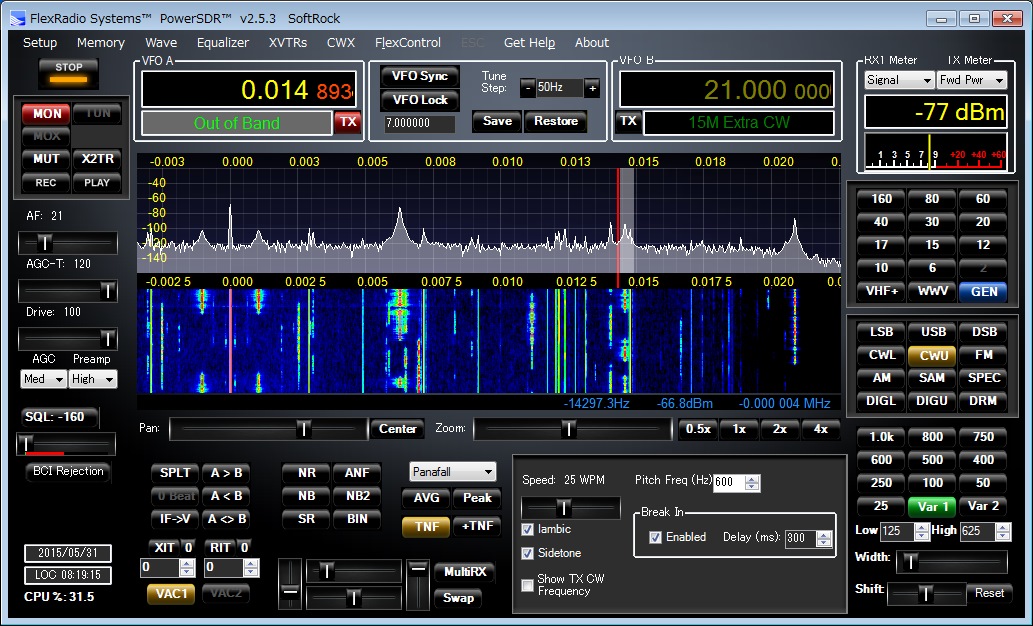The image size is (1033, 626).
Task: Open the Equalizer menu
Action: click(223, 43)
